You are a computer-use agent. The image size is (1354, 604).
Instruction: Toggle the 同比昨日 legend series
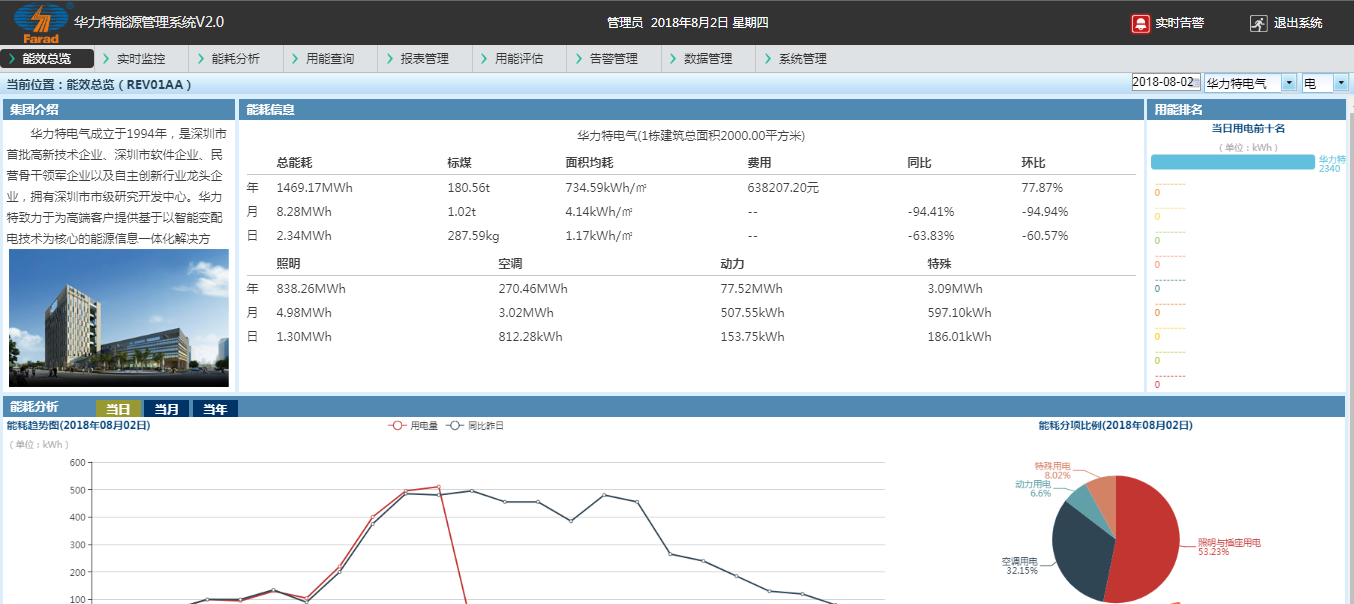point(475,425)
